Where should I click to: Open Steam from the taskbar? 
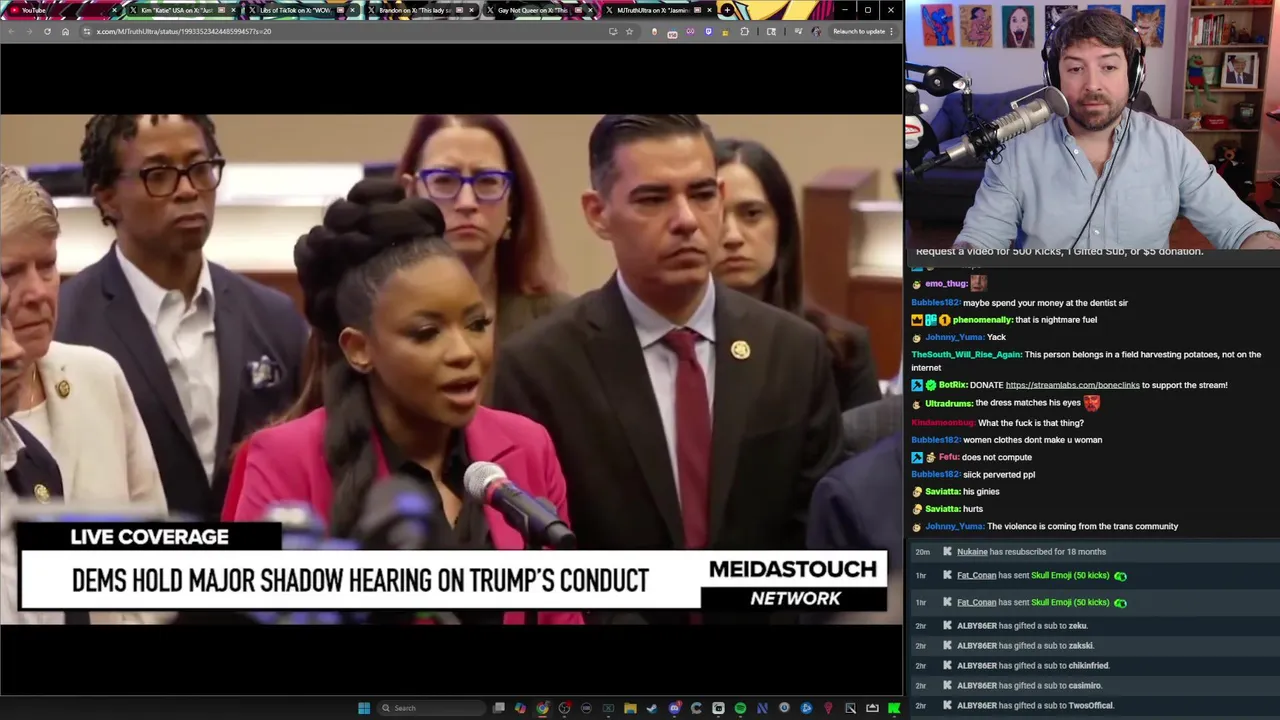point(652,708)
